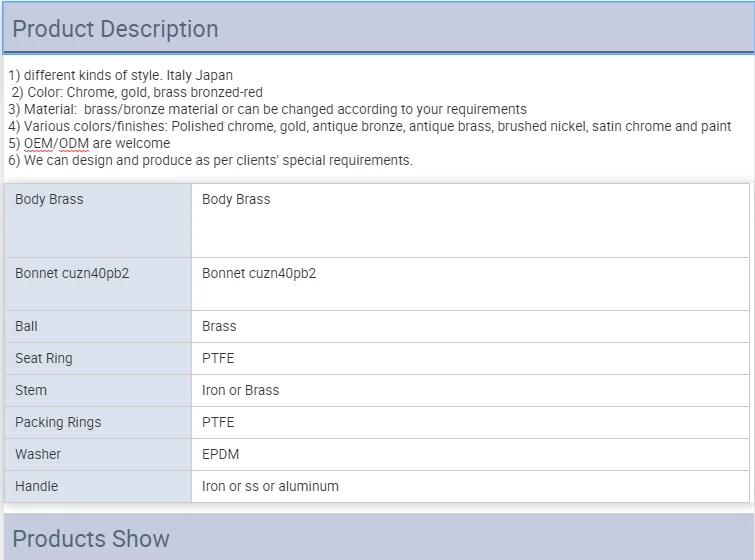This screenshot has height=560, width=755.
Task: Click the PTFE value beside Seat Ring
Action: point(218,358)
